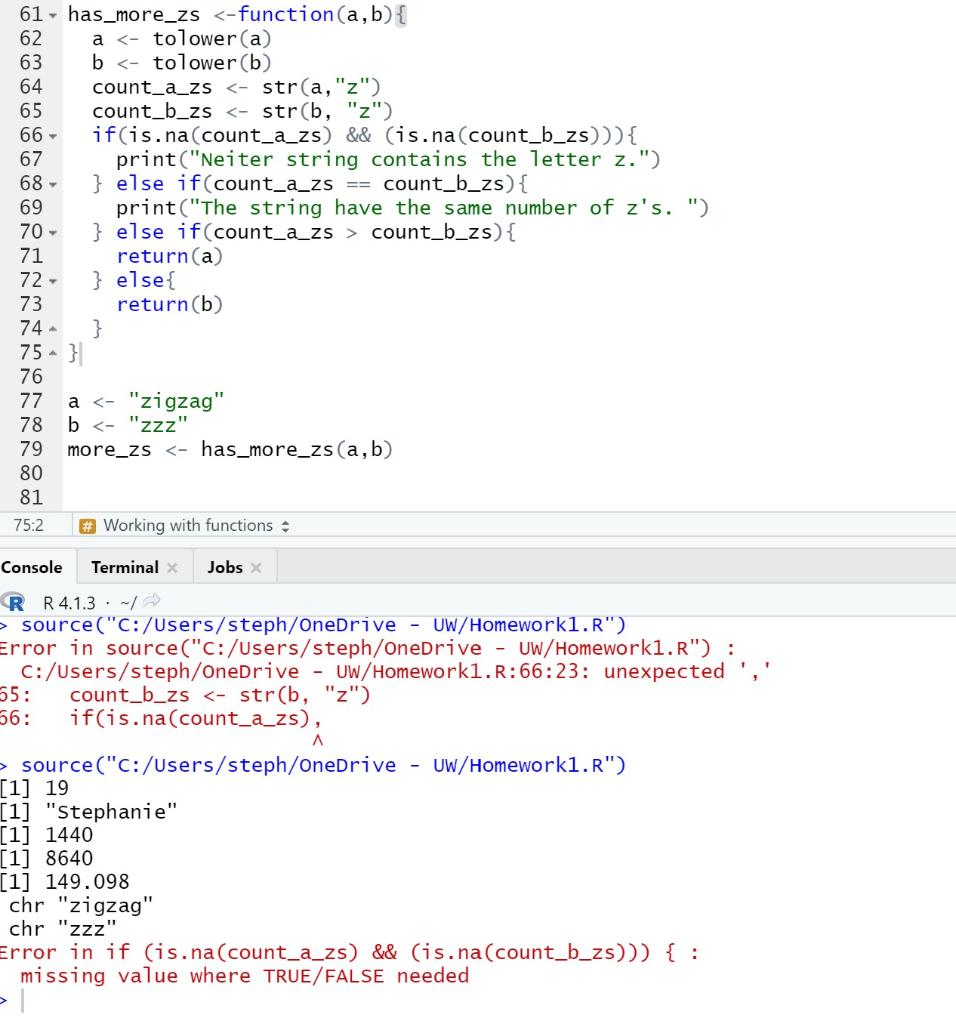Image resolution: width=956 pixels, height=1024 pixels.
Task: Open the 'Working with functions' section navigator dropdown
Action: [x=195, y=526]
